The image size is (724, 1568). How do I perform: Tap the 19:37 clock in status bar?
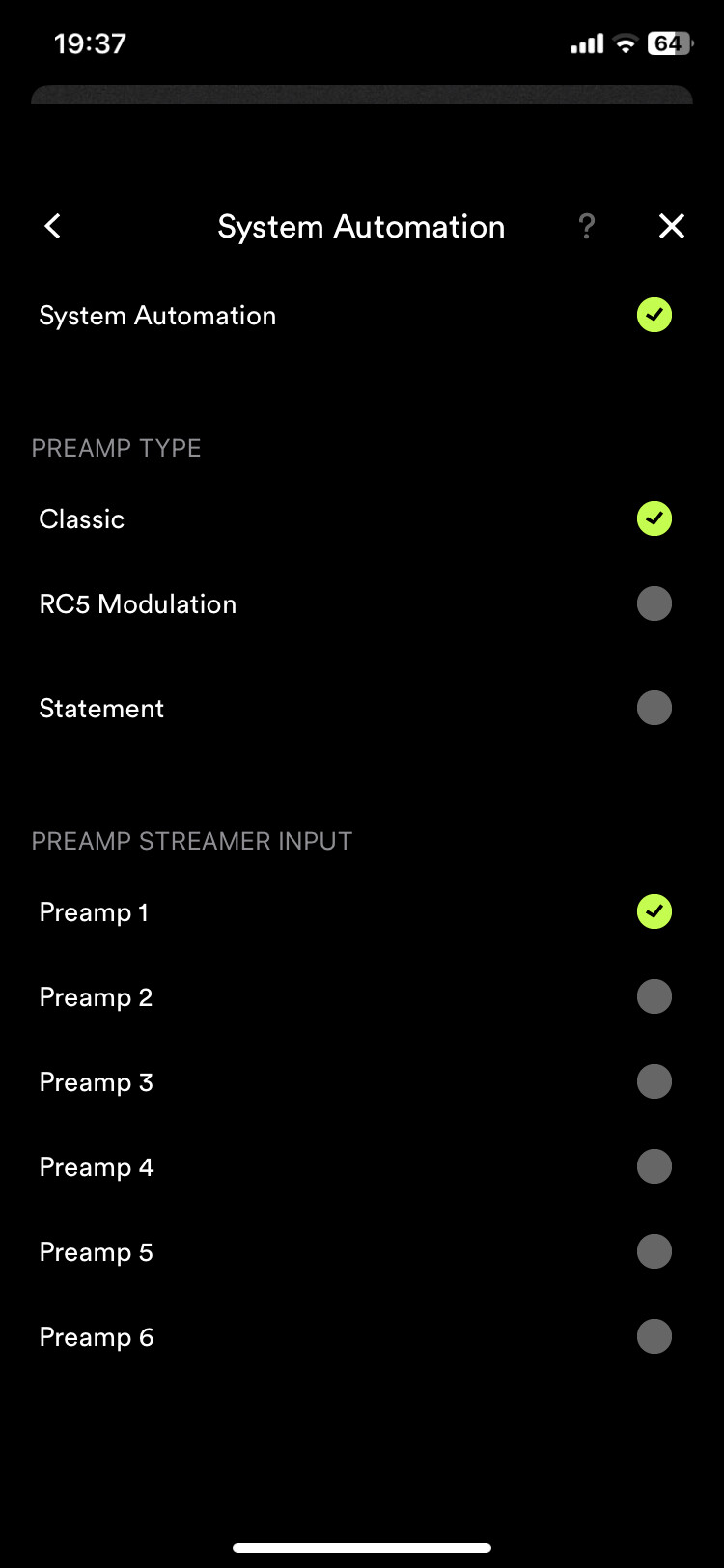point(90,43)
